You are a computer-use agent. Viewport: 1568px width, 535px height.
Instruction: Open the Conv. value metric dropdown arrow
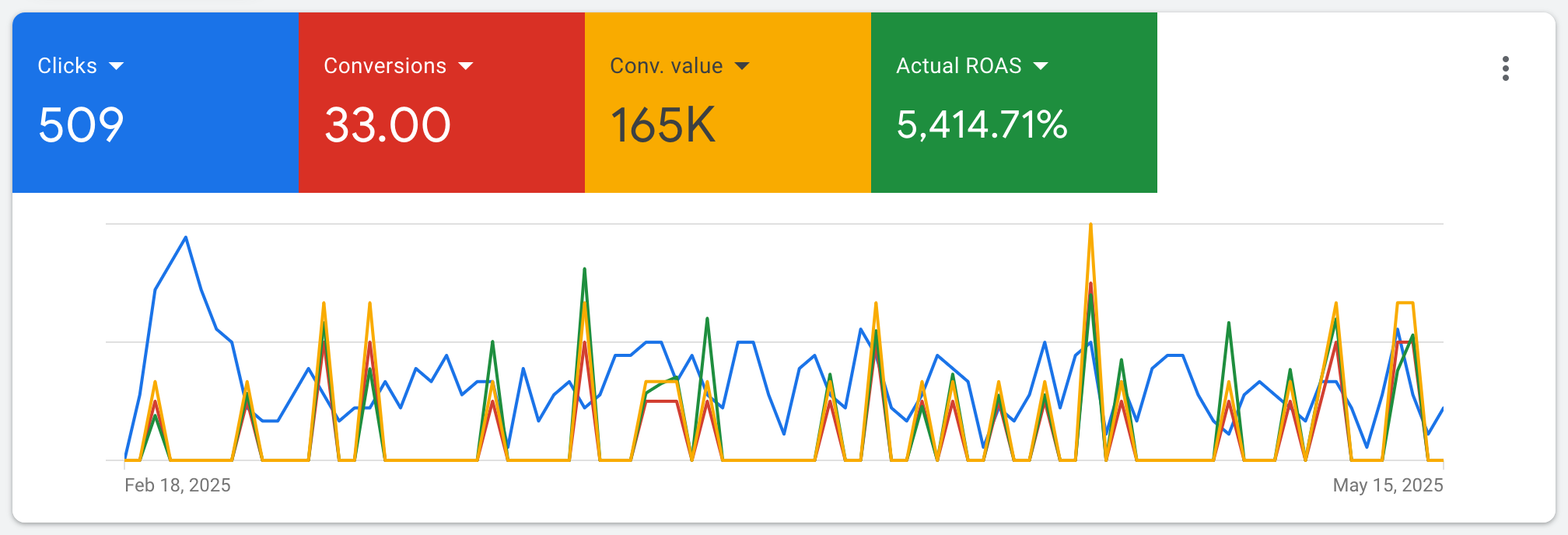[742, 66]
